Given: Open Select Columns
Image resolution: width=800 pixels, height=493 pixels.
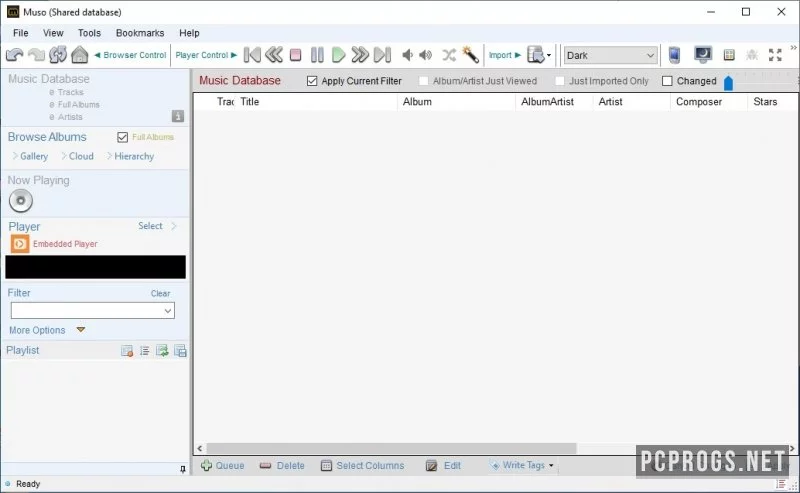Looking at the screenshot, I should pyautogui.click(x=362, y=465).
